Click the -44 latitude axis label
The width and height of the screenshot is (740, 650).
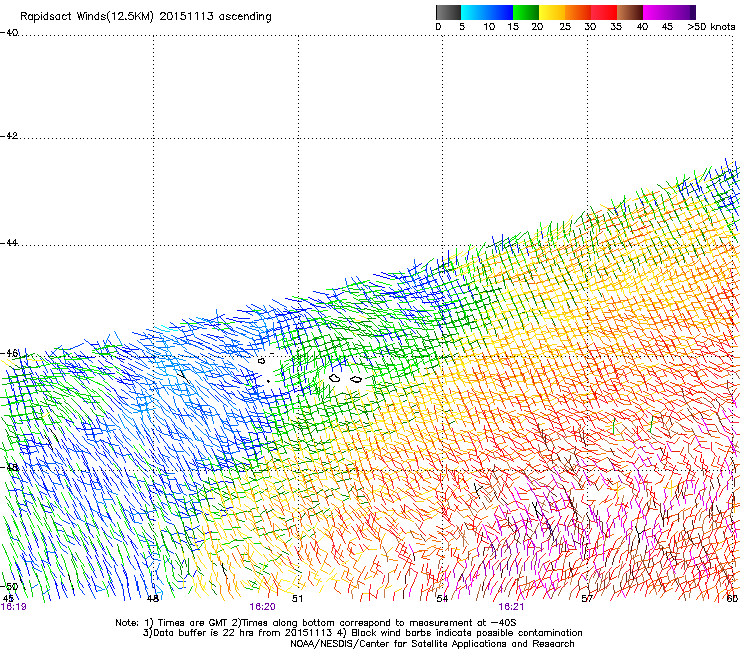[x=9, y=243]
